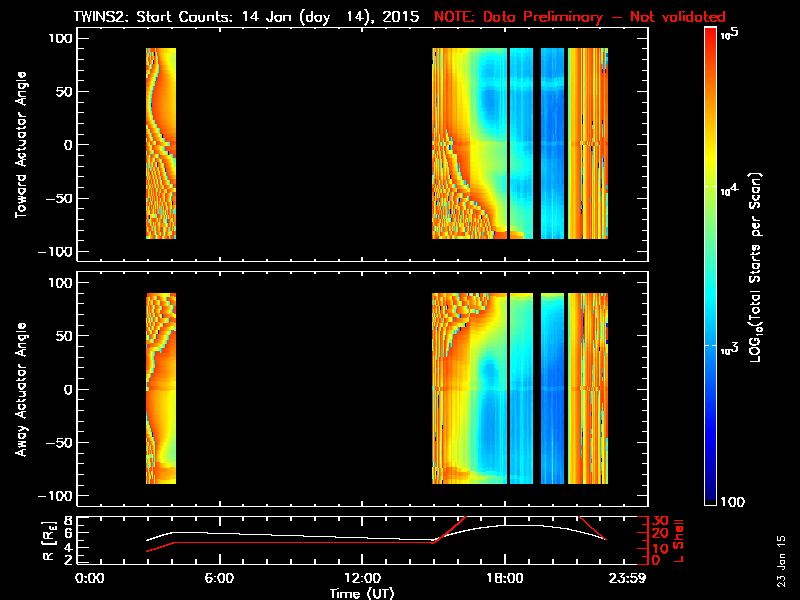The image size is (800, 600).
Task: Click the "2" tick on the R axis
Action: pos(68,560)
